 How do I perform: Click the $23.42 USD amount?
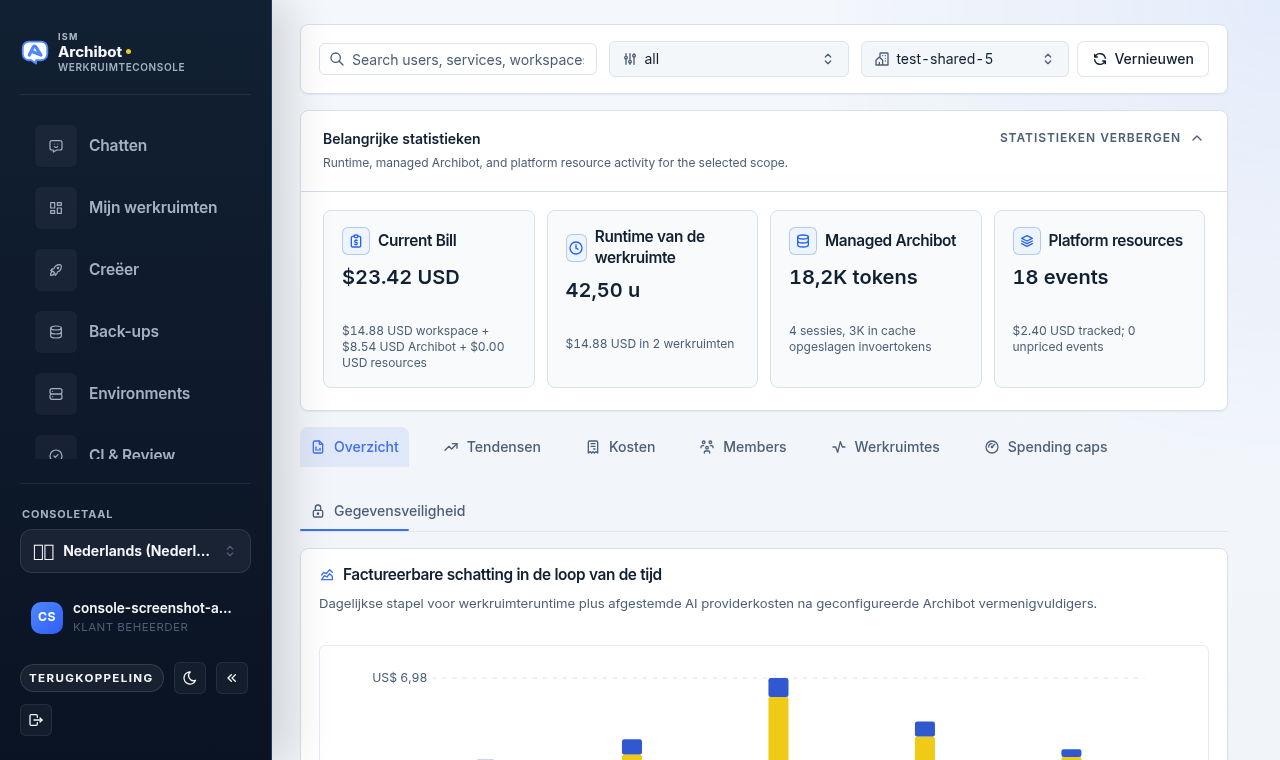(401, 277)
